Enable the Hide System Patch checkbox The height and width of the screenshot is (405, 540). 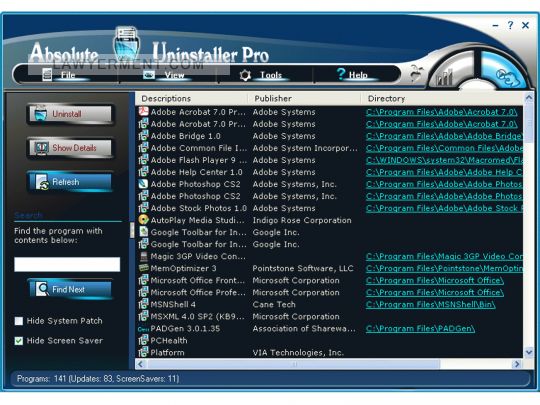(19, 321)
